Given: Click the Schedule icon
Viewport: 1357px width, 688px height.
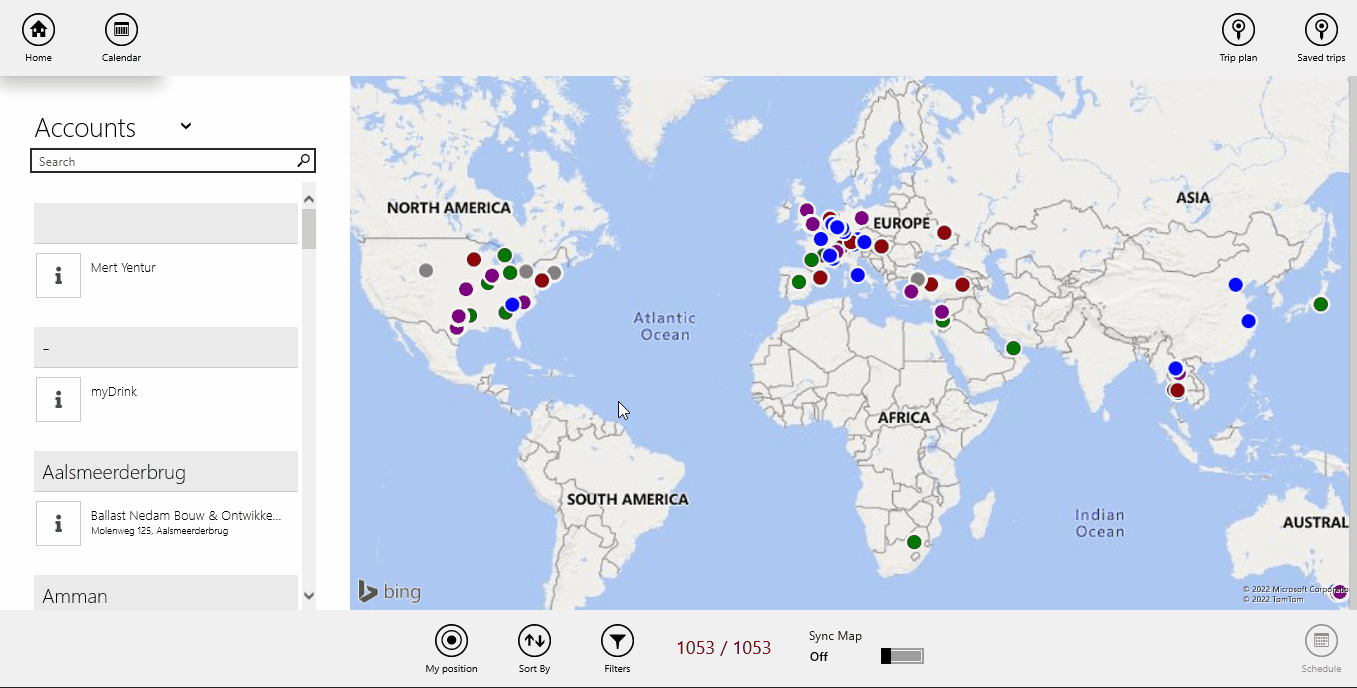Looking at the screenshot, I should [1320, 641].
